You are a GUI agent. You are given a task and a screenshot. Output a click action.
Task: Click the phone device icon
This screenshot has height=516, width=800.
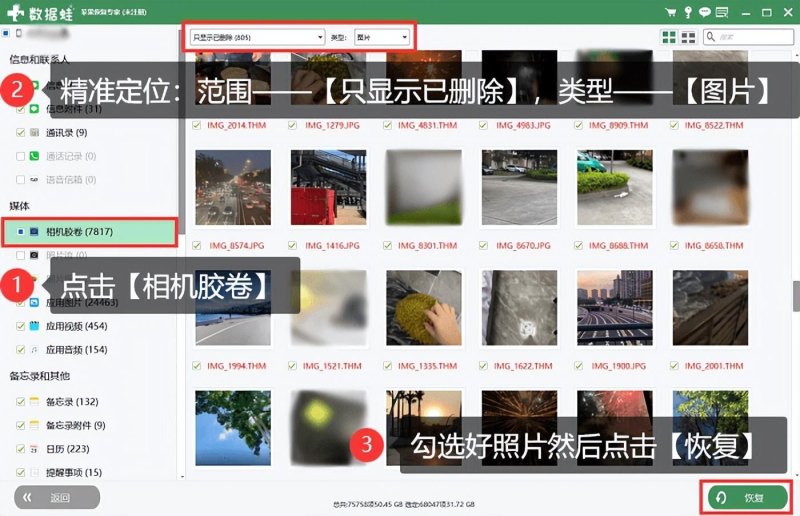[x=19, y=33]
